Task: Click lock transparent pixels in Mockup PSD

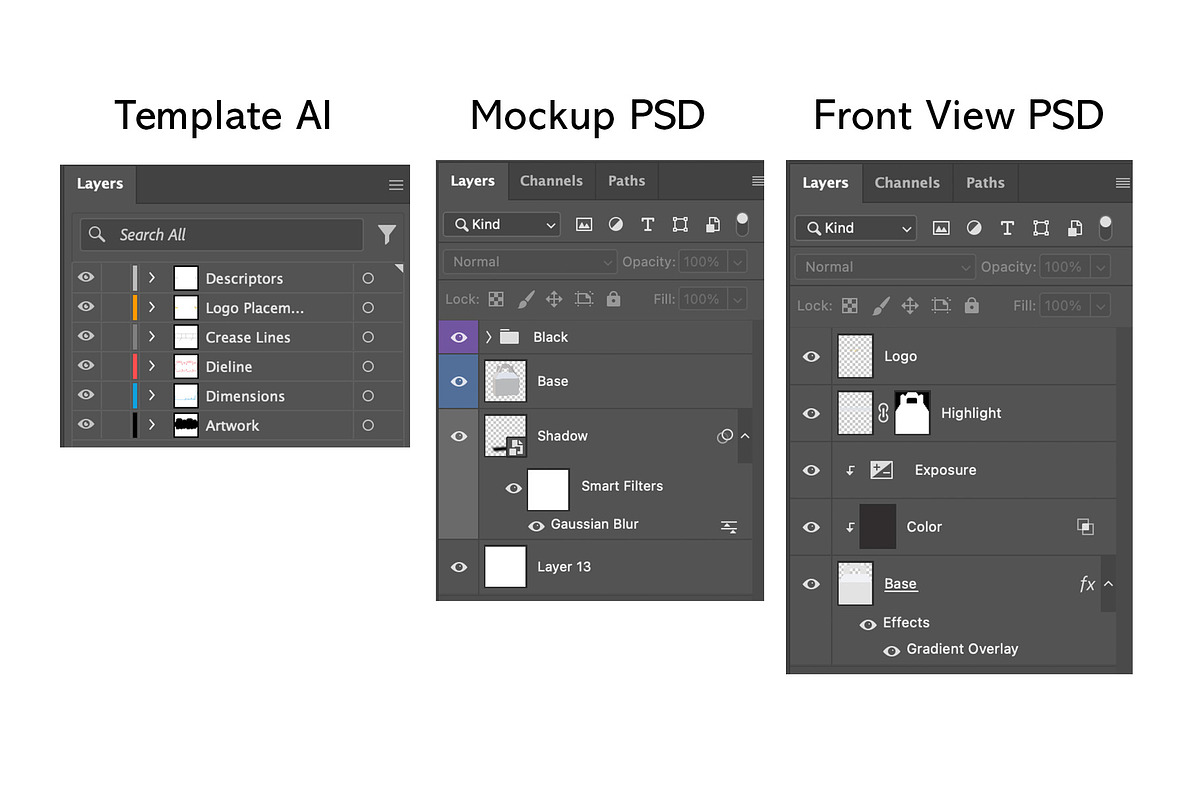Action: 496,299
